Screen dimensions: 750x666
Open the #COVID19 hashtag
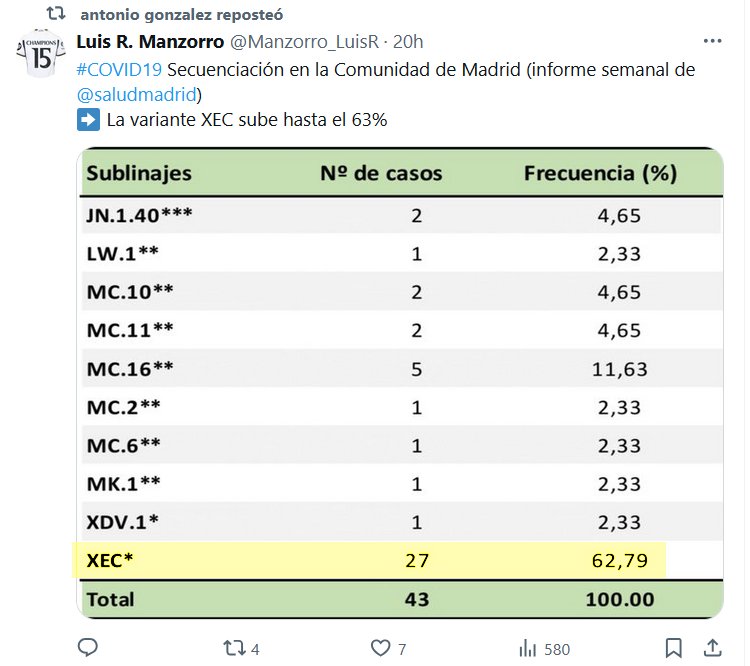click(119, 70)
